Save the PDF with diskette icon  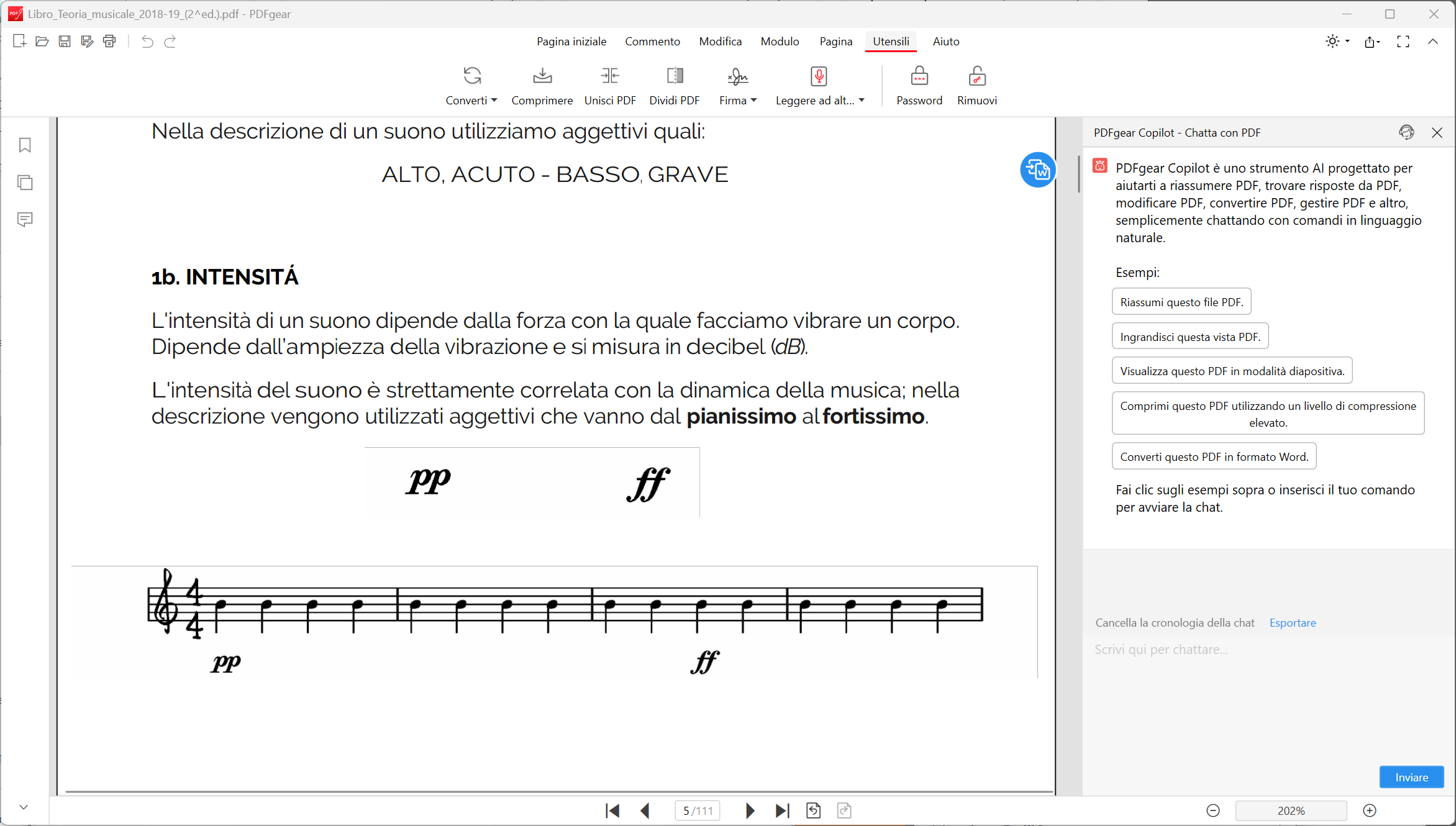65,42
